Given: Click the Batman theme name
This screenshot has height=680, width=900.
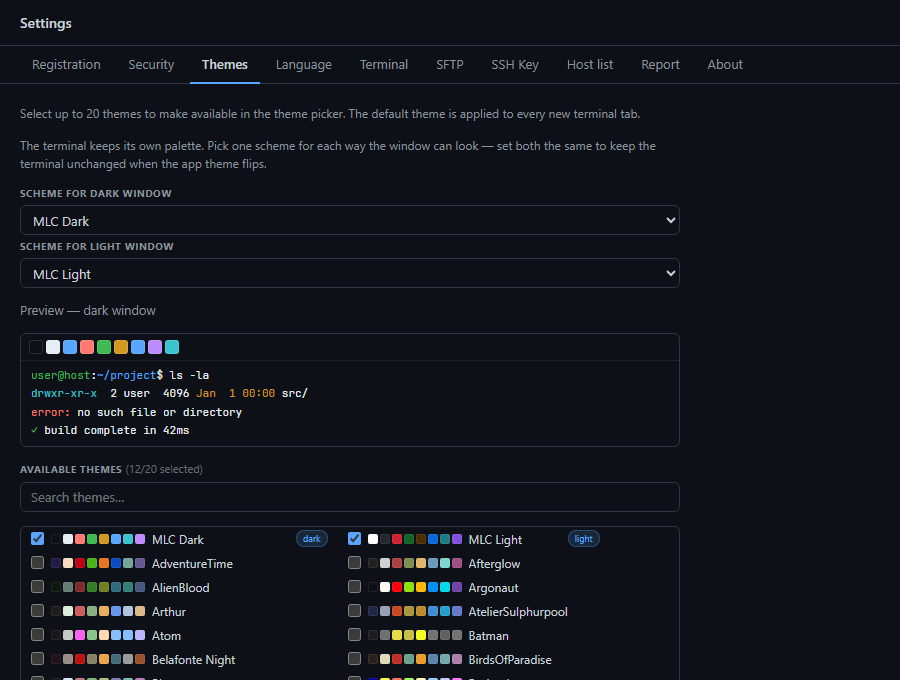Looking at the screenshot, I should point(488,636).
